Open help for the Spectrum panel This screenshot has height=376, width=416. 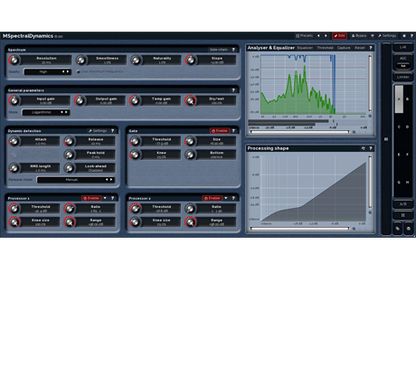[x=233, y=50]
